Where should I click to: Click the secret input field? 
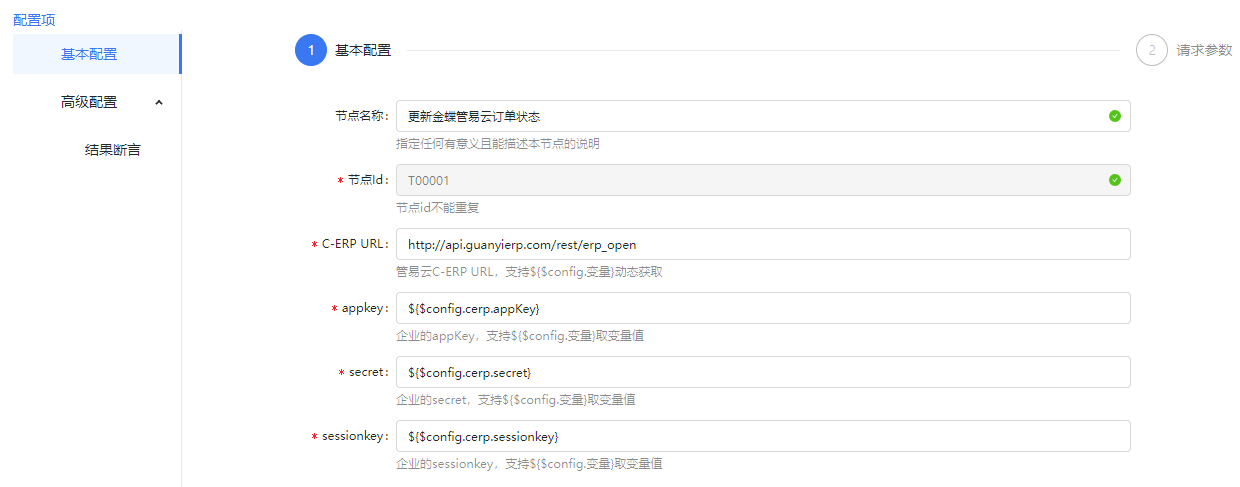coord(762,372)
